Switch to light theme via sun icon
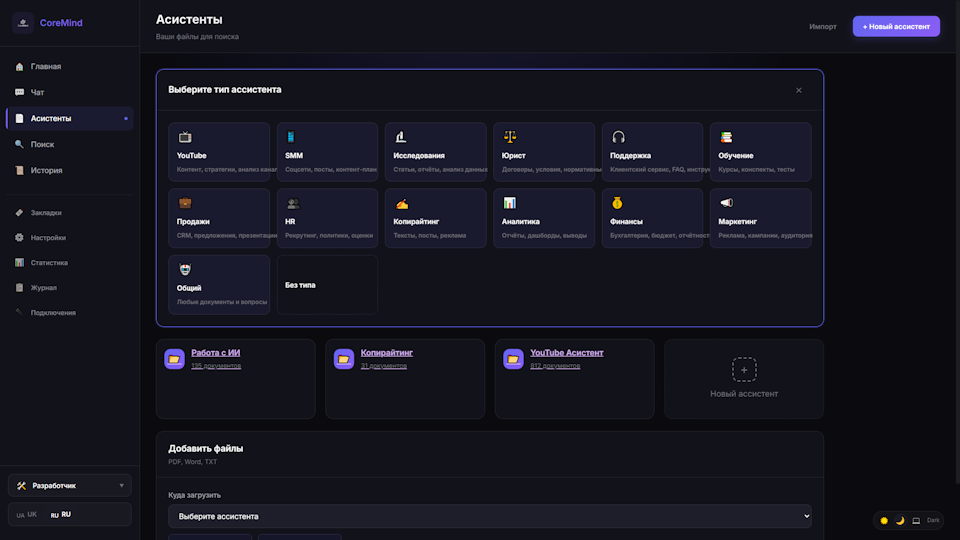The height and width of the screenshot is (540, 960). click(884, 520)
